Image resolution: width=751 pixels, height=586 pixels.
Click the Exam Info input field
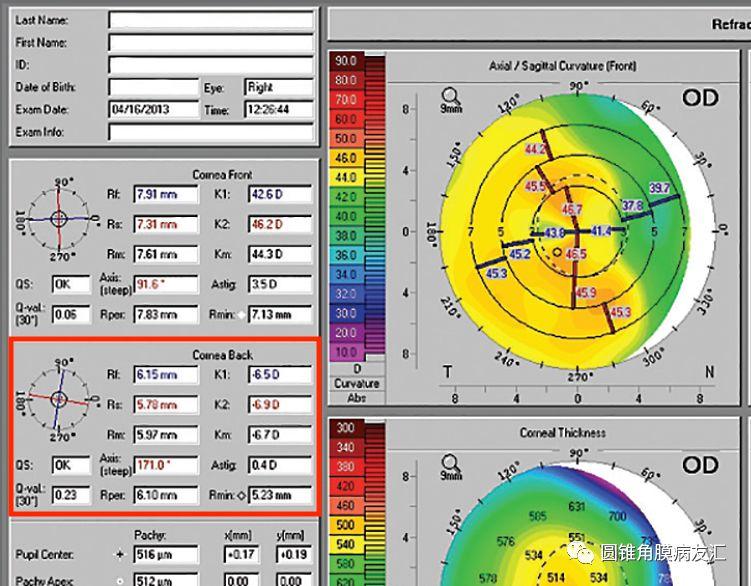point(211,132)
